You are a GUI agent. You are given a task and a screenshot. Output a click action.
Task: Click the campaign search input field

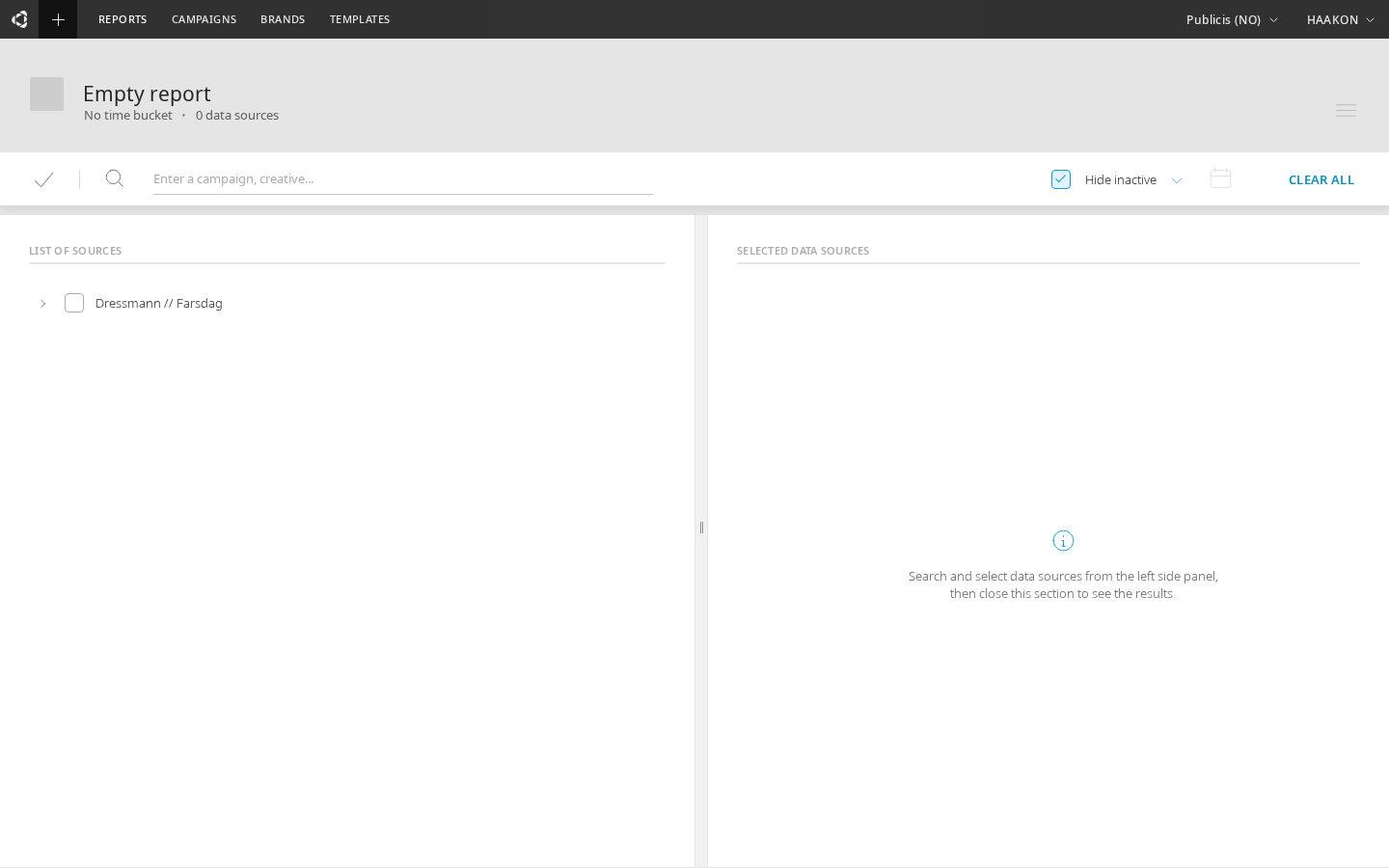tap(402, 178)
